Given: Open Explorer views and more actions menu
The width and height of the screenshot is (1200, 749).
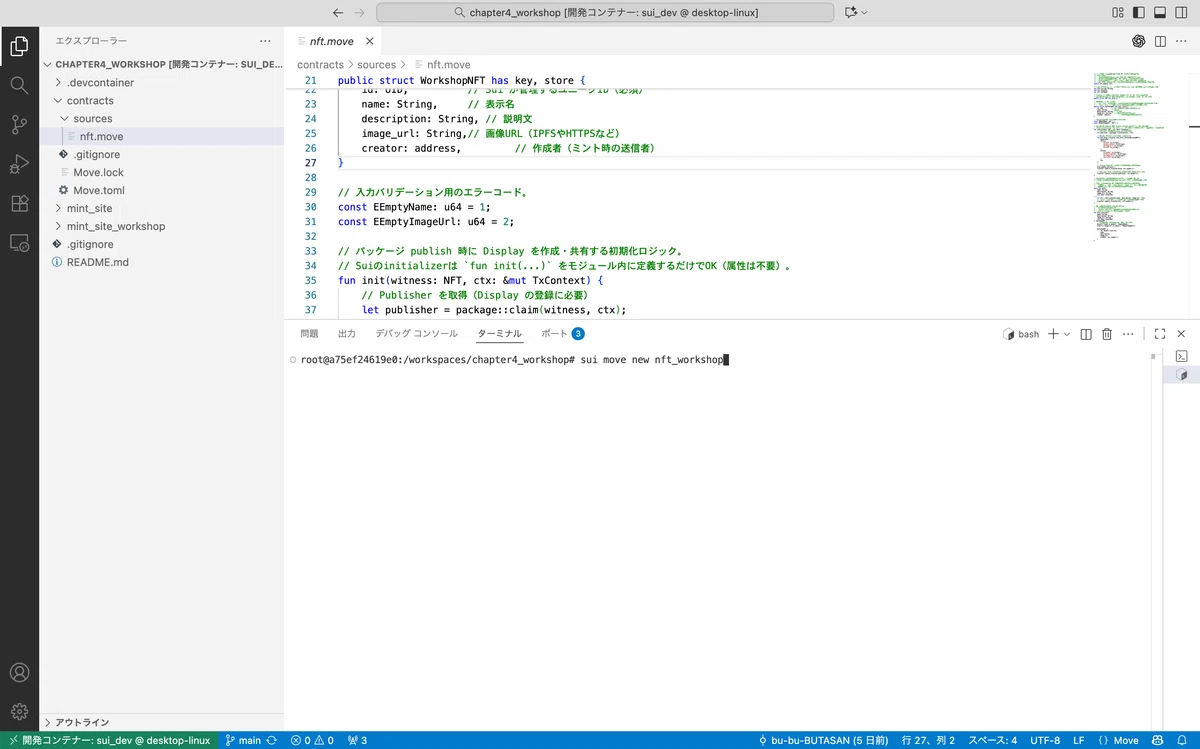Looking at the screenshot, I should pyautogui.click(x=265, y=41).
